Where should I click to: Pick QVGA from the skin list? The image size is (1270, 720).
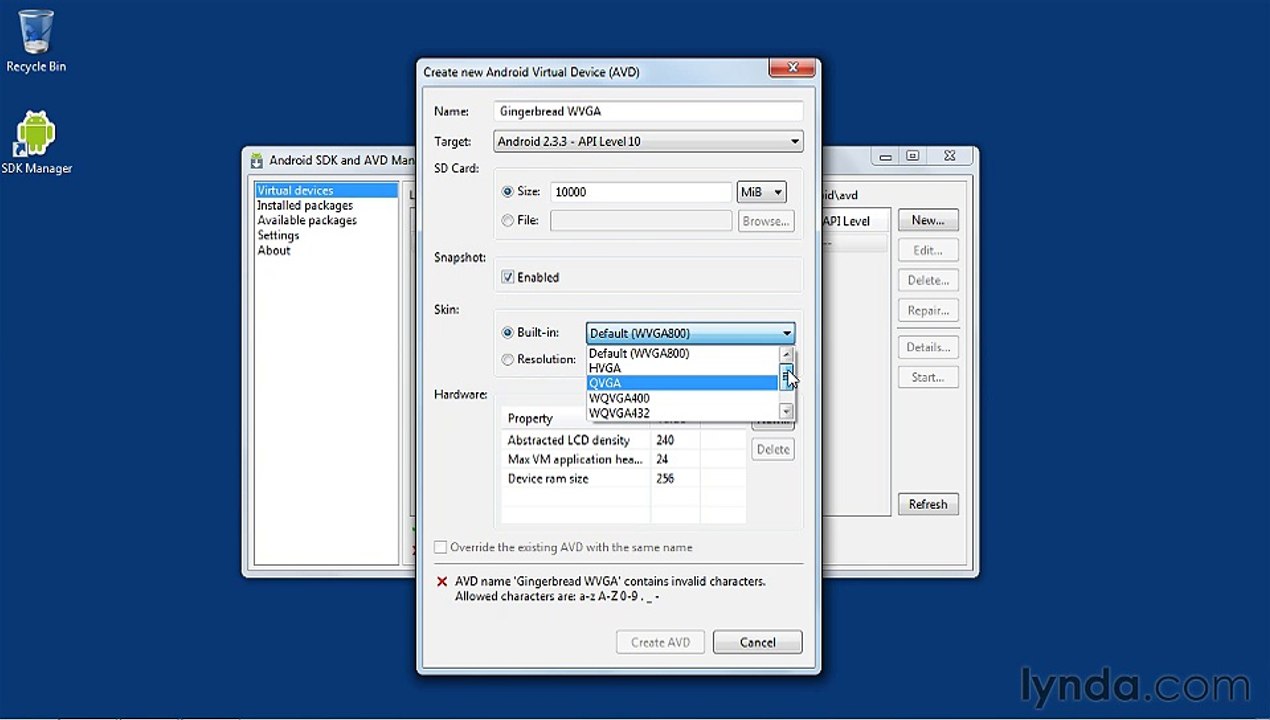point(682,383)
